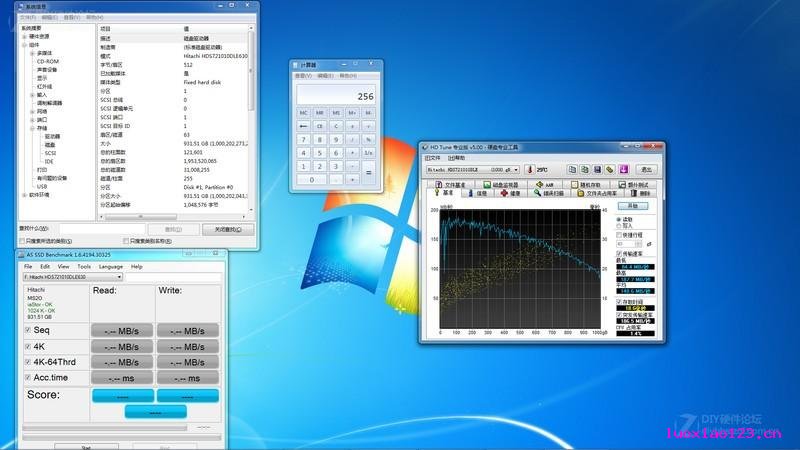Click the save screenshot floppy icon in HD Tune

pyautogui.click(x=597, y=169)
